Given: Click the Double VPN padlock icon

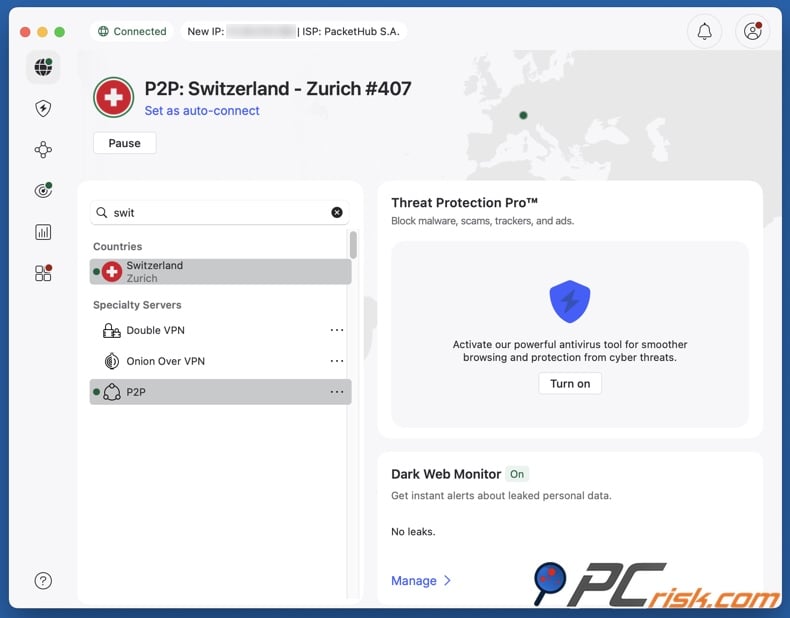Looking at the screenshot, I should pos(111,330).
